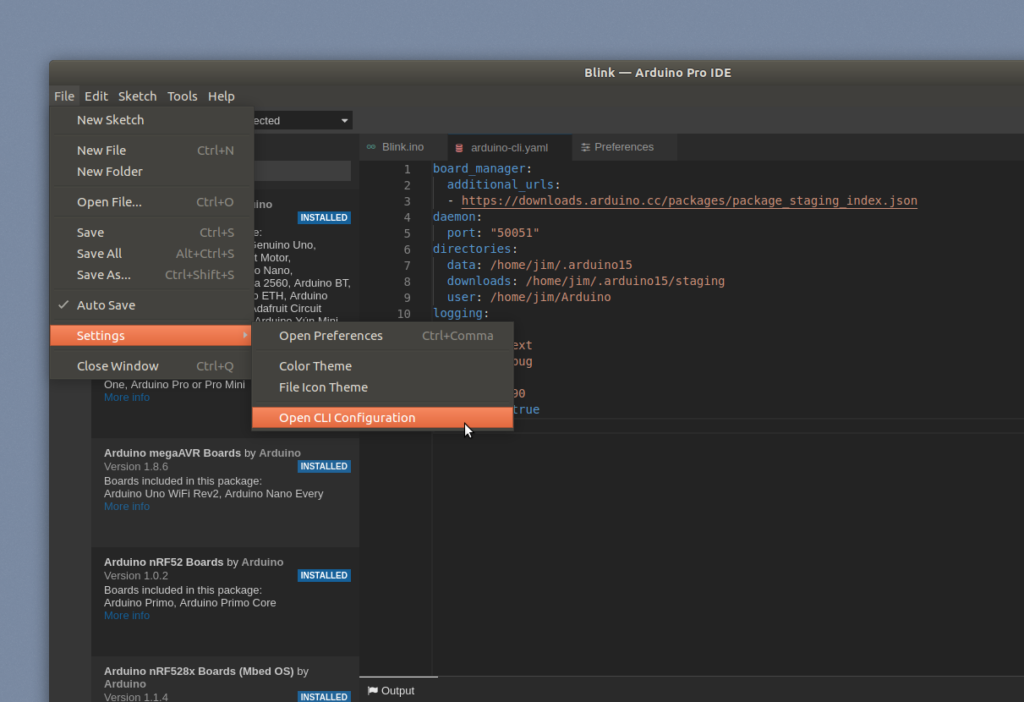
Task: Click the INSTALLED badge of the package listing Arduino BT
Action: (x=324, y=217)
